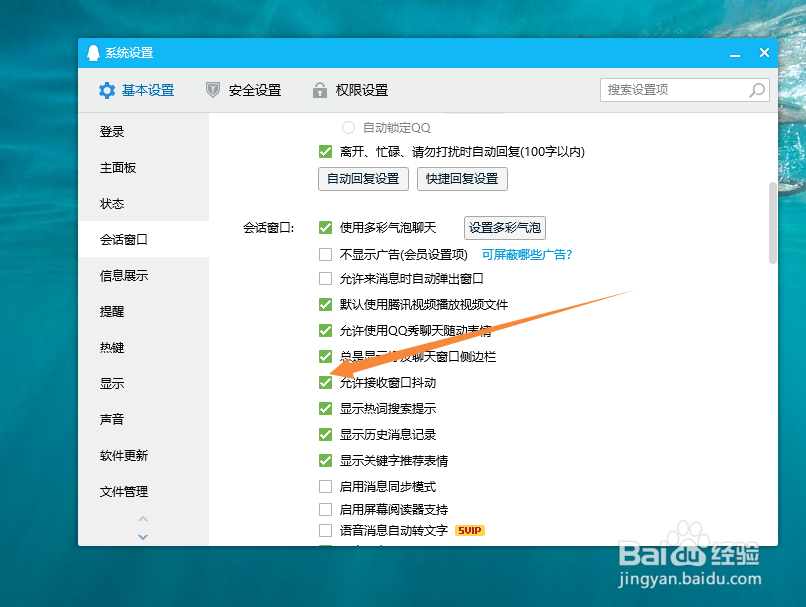
Task: Uncheck 显示关键字推荐表情 checkbox
Action: pos(325,461)
